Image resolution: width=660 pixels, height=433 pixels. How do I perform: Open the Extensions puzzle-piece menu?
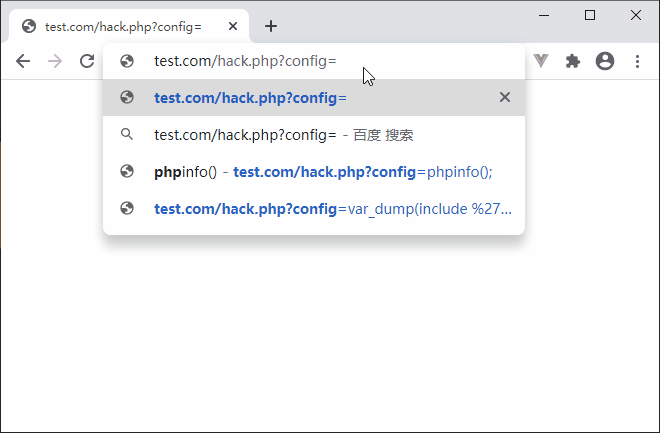pyautogui.click(x=572, y=61)
